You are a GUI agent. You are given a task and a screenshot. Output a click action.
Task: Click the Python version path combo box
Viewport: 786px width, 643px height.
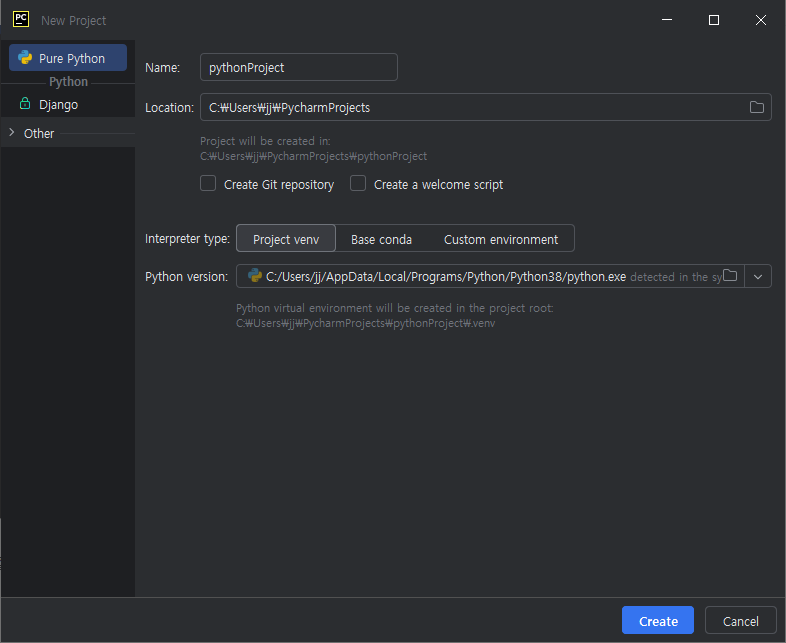(504, 277)
